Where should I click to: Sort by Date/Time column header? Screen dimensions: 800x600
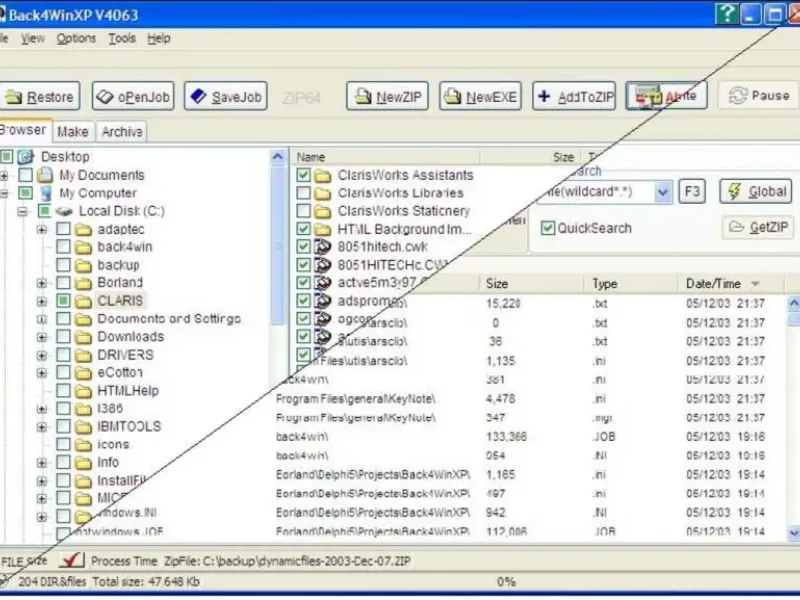[x=730, y=283]
